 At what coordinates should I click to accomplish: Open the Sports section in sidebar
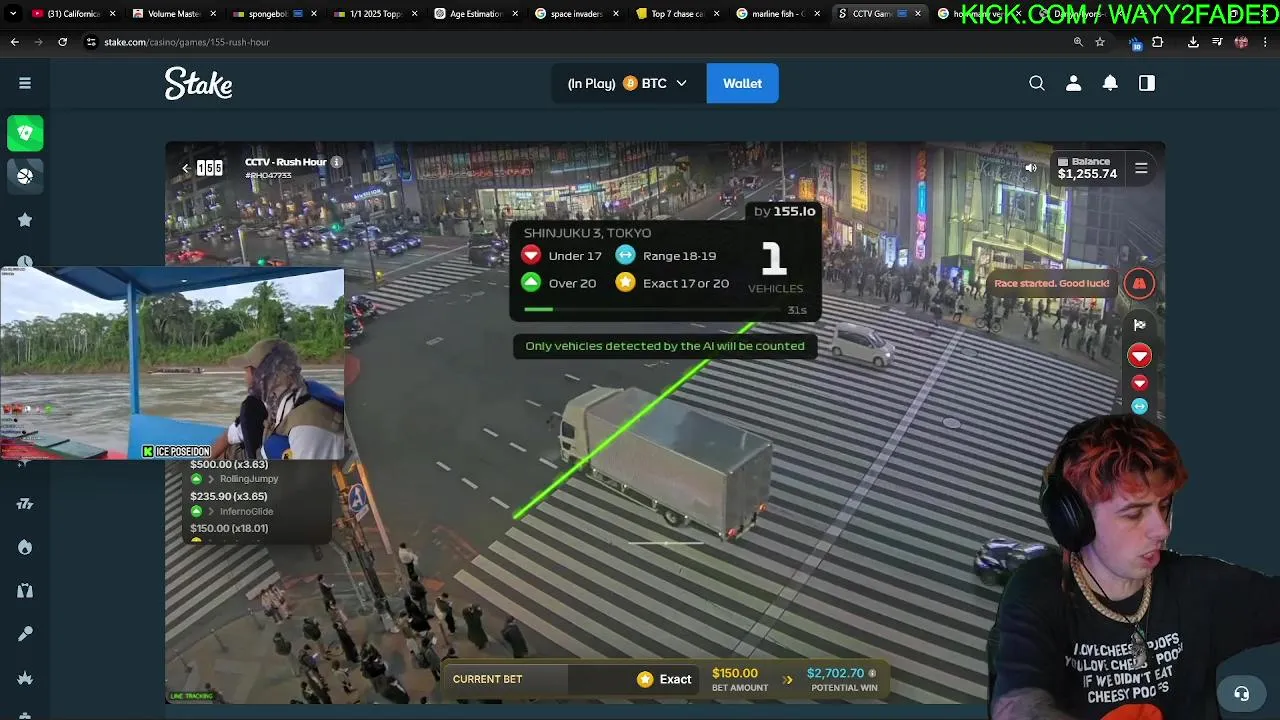click(25, 176)
